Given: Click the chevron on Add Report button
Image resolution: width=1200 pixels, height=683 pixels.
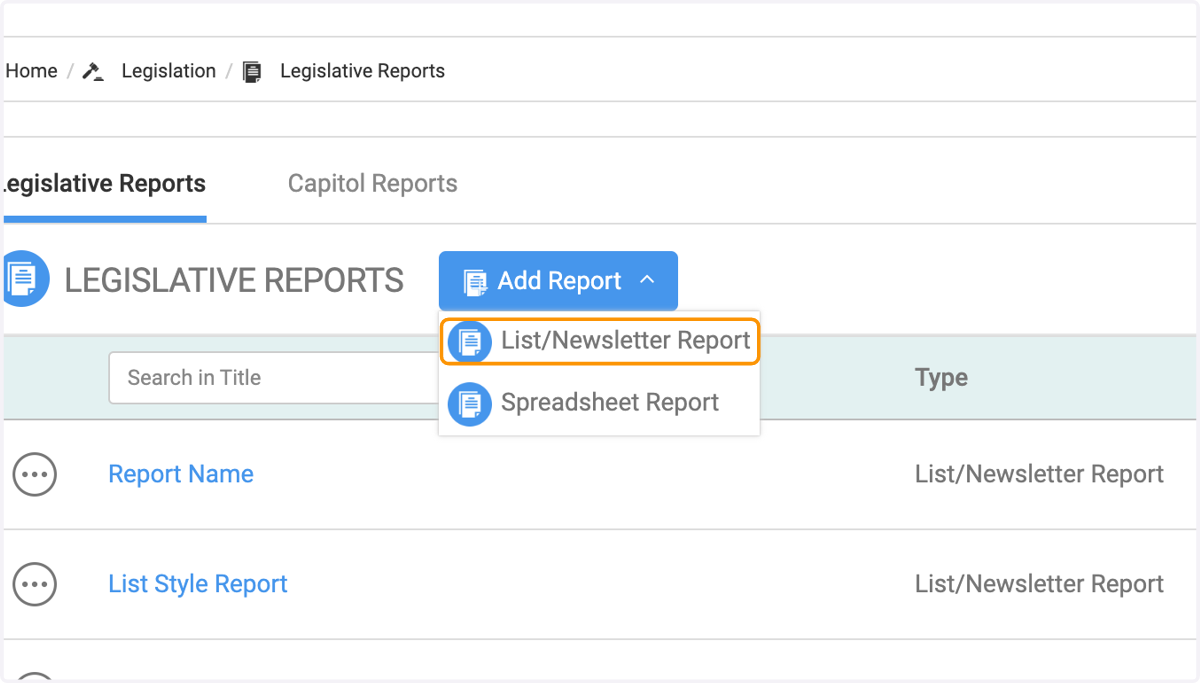Looking at the screenshot, I should pyautogui.click(x=647, y=280).
